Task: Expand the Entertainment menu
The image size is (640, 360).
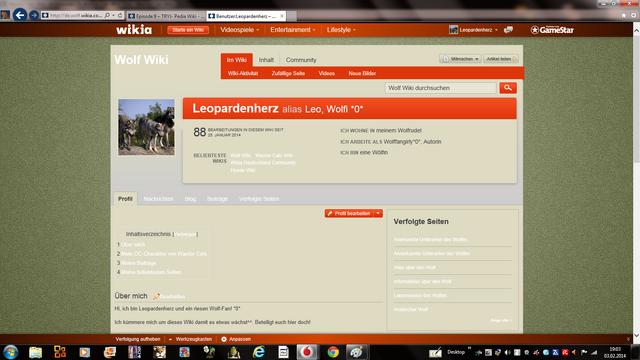Action: click(293, 30)
